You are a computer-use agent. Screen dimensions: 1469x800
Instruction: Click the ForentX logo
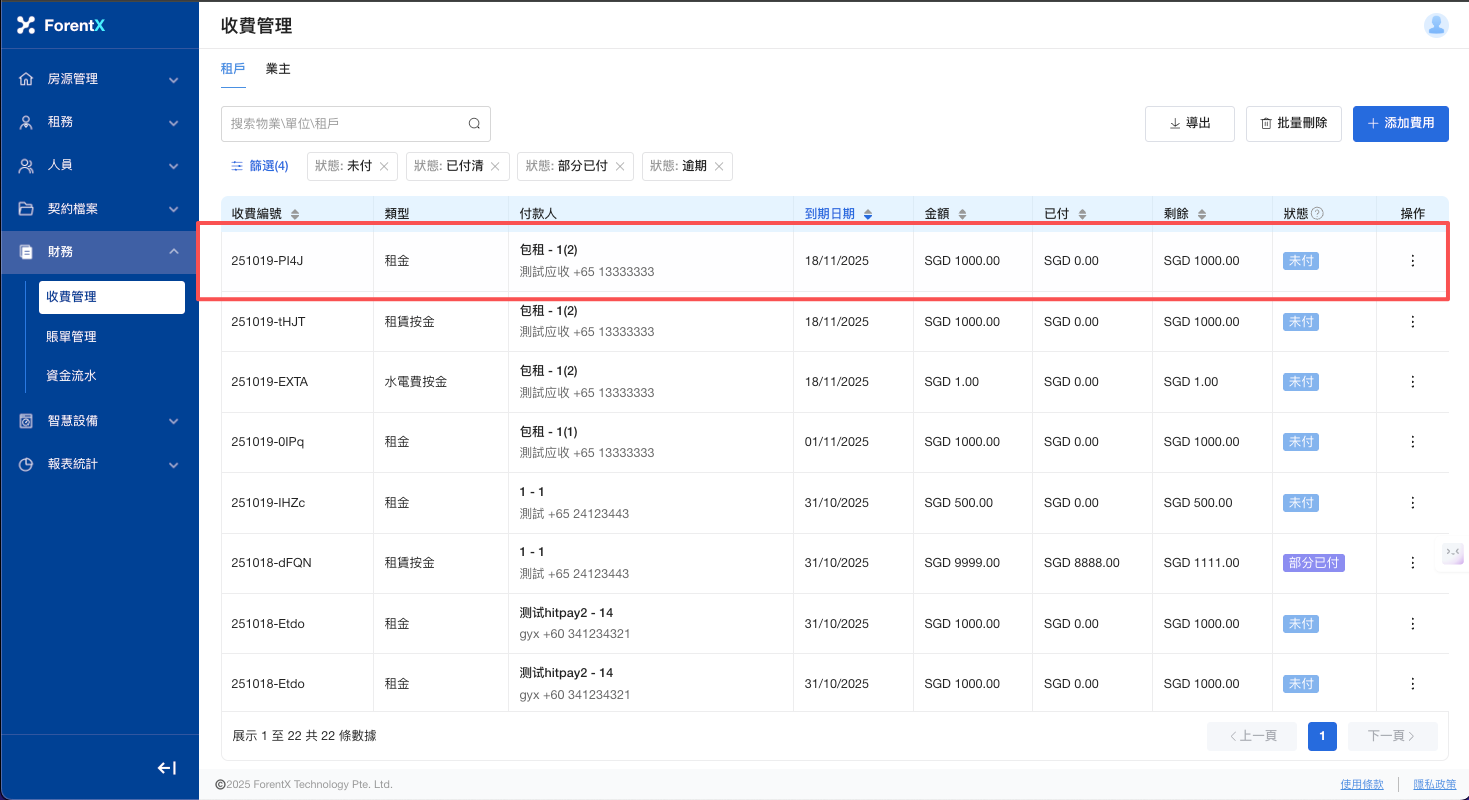[x=62, y=26]
